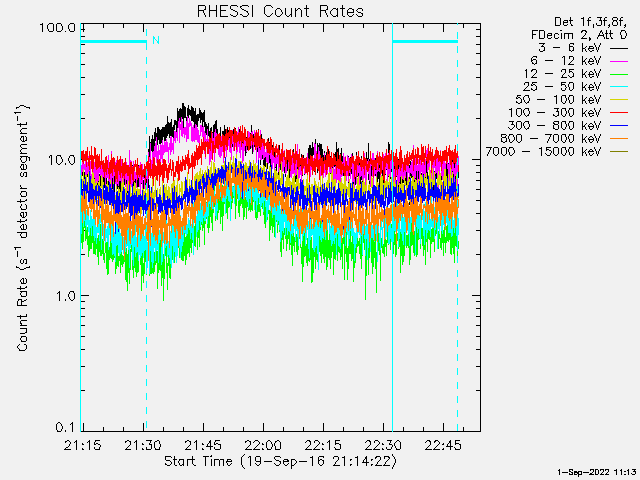The image size is (640, 480).
Task: Click the x-axis time label '22:15'
Action: click(x=323, y=445)
